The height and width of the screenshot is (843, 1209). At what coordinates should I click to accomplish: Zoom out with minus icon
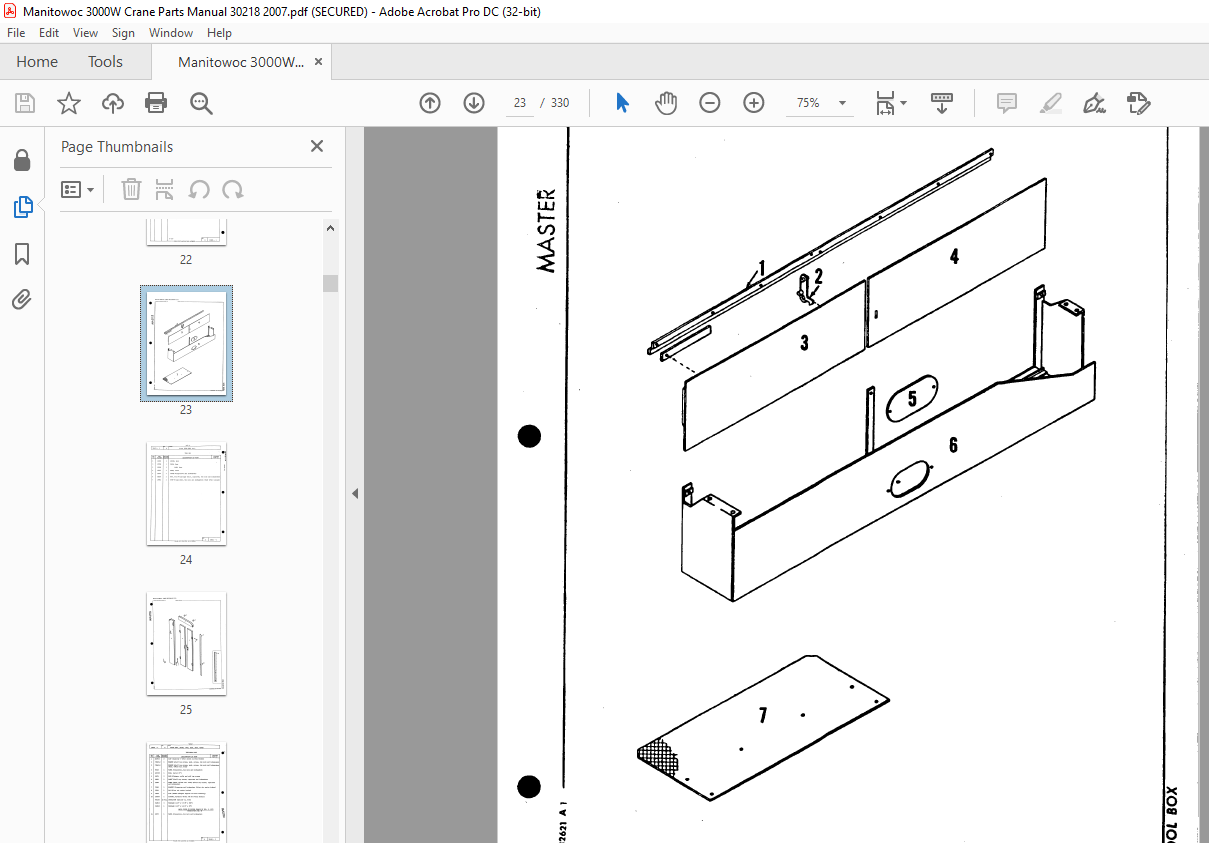(x=710, y=103)
